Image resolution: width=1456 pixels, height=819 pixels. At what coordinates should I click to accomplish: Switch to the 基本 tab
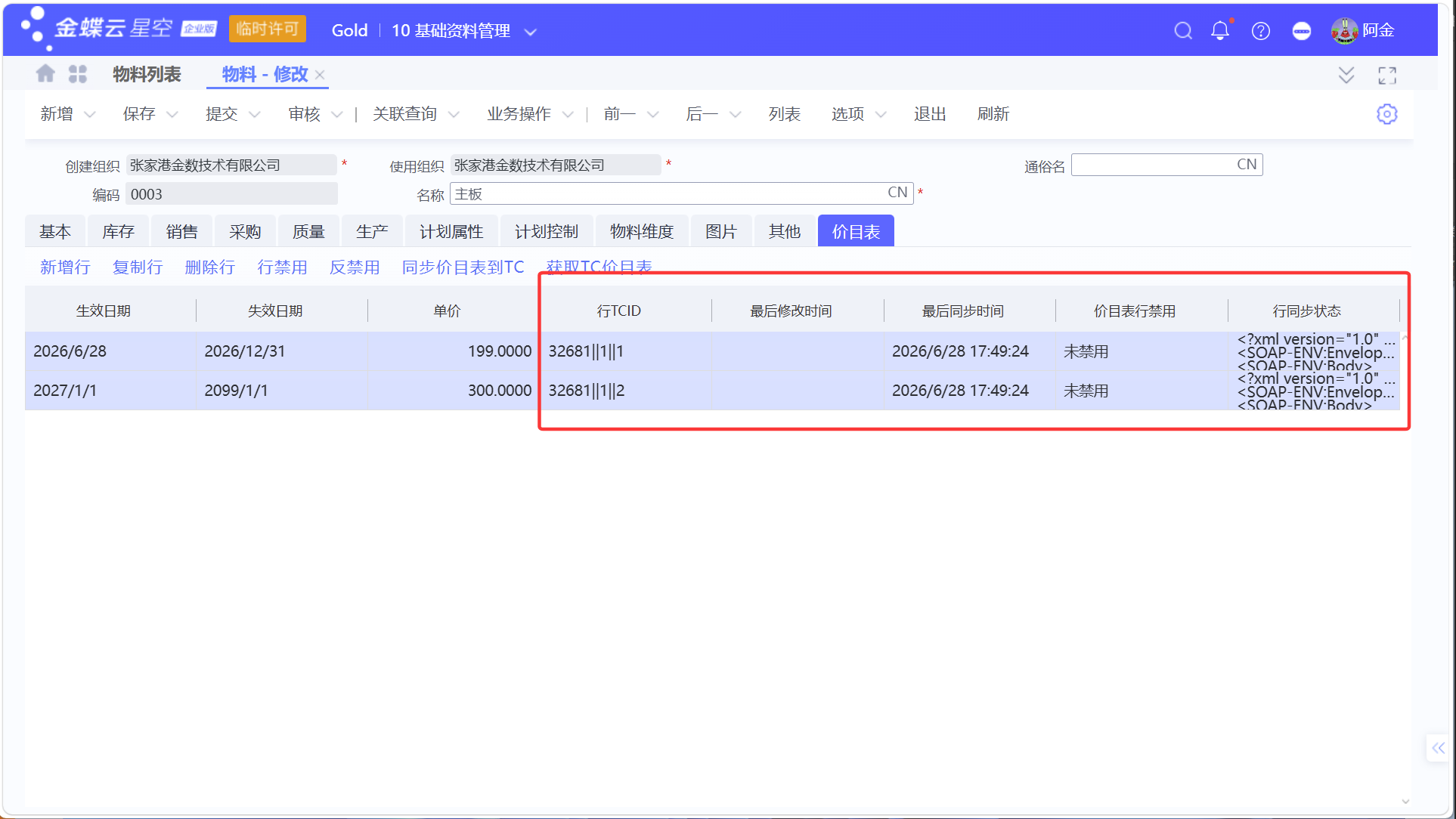pos(55,231)
